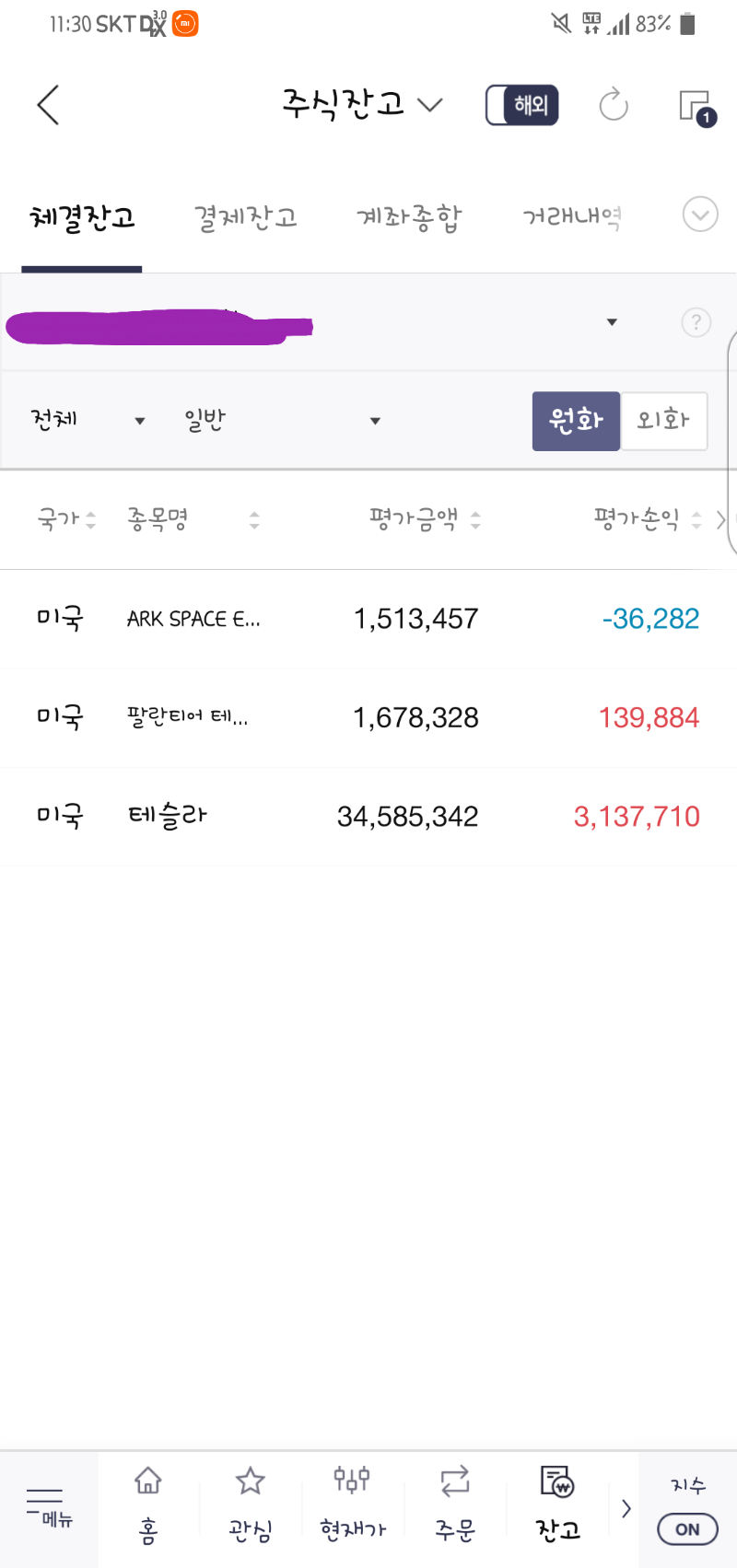
Task: Open 현재가 chart icon
Action: click(x=353, y=1505)
